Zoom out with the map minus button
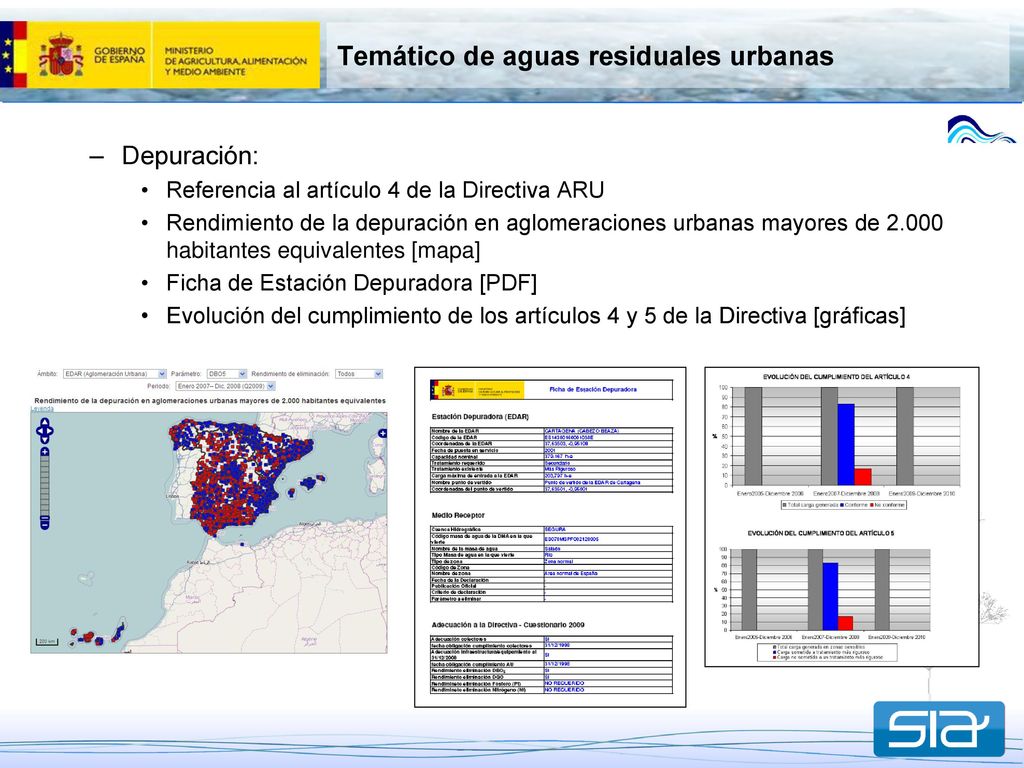The width and height of the screenshot is (1024, 768). (44, 524)
